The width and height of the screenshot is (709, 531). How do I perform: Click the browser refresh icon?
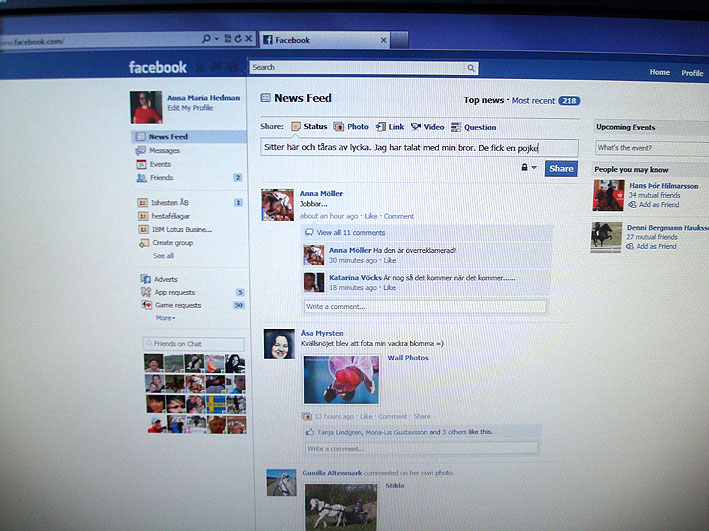coord(238,38)
